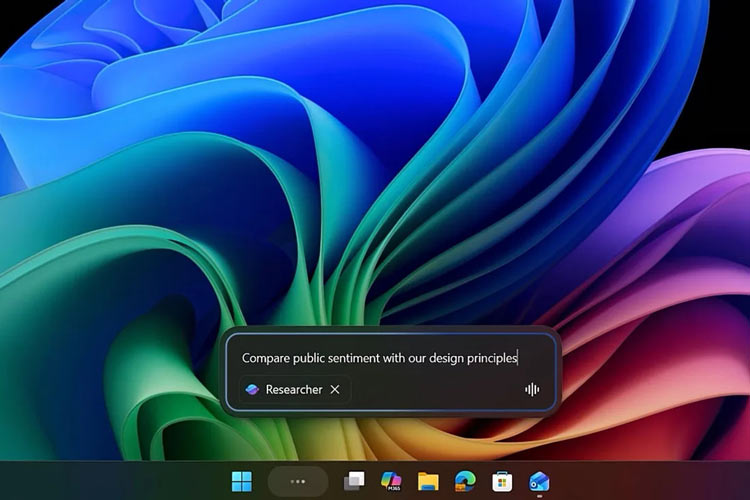
Task: Open the Windows Start menu
Action: coord(242,481)
